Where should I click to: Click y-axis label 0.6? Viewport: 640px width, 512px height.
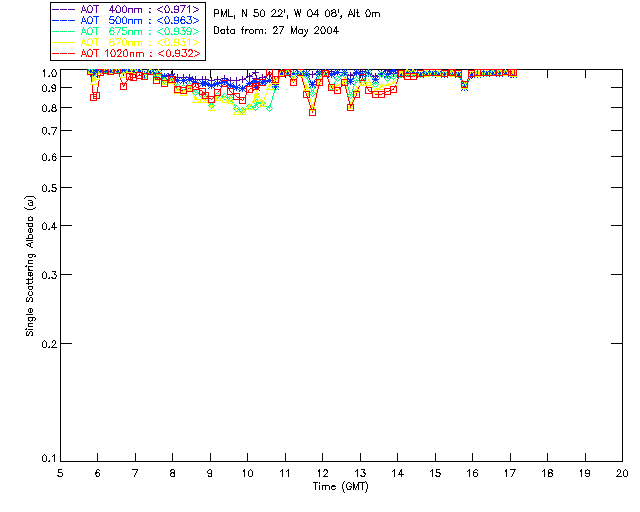[49, 157]
